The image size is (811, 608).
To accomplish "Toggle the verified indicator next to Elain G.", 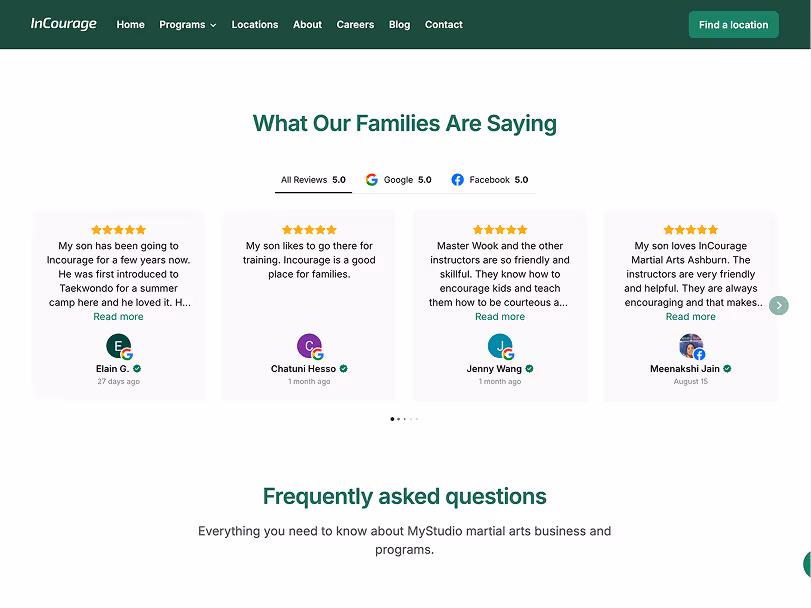I will click(x=136, y=368).
